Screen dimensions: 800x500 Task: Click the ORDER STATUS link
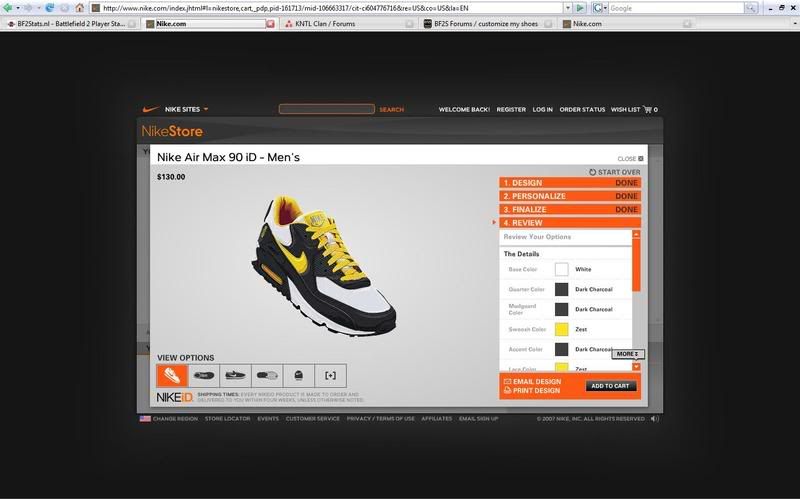[x=582, y=110]
